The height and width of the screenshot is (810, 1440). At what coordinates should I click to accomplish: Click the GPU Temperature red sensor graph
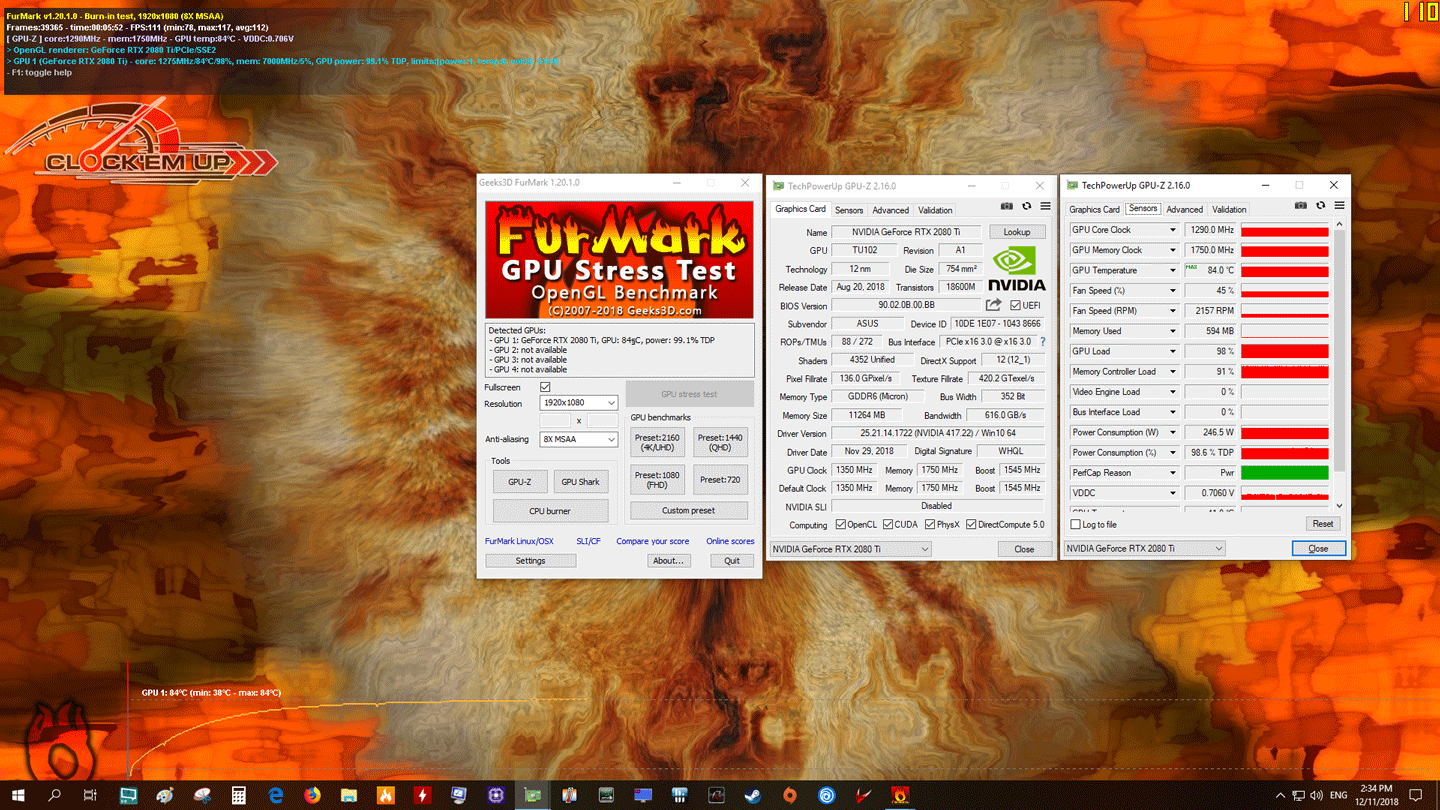(x=1285, y=270)
